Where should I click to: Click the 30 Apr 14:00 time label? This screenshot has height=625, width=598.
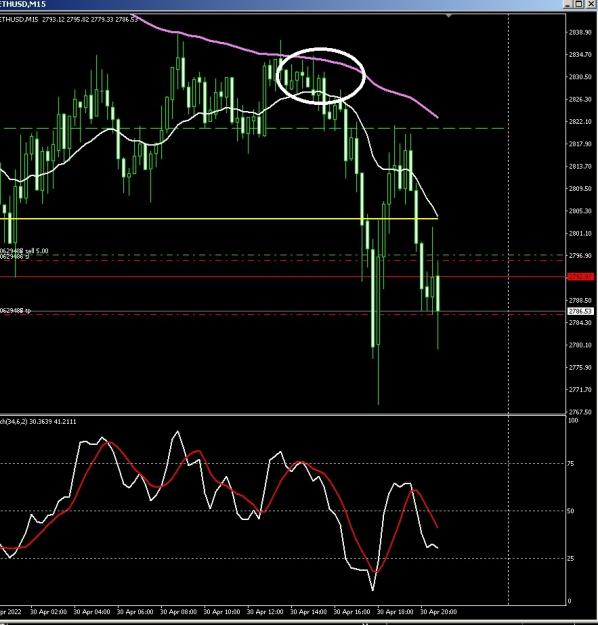(308, 611)
